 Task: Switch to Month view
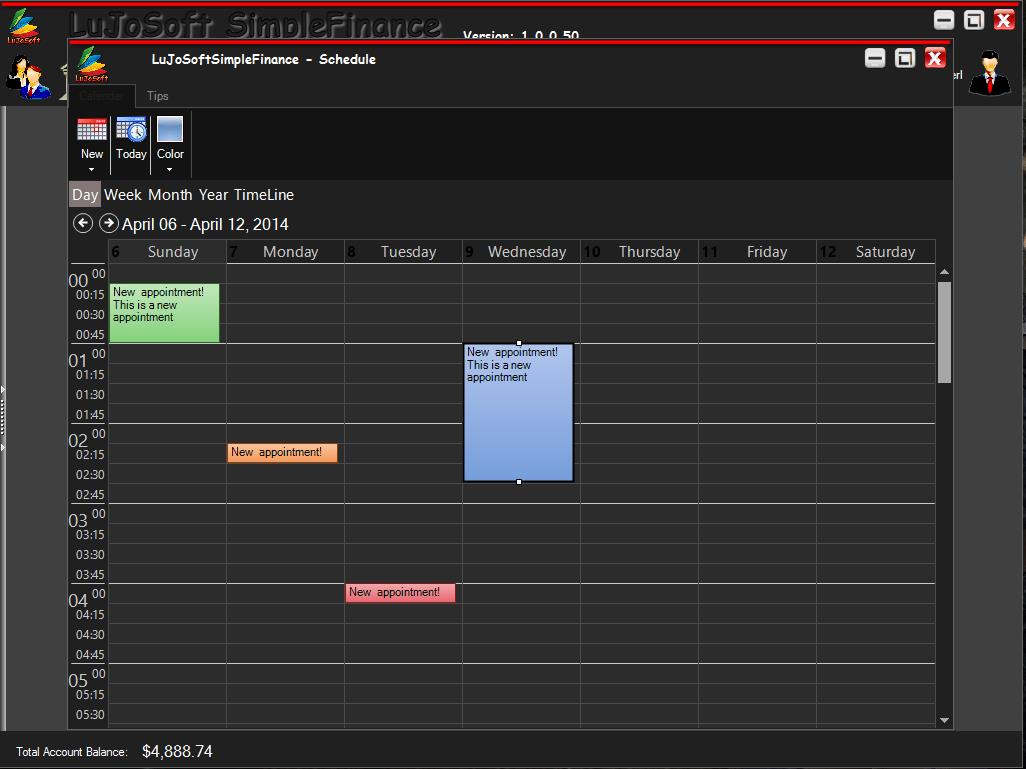click(x=170, y=195)
